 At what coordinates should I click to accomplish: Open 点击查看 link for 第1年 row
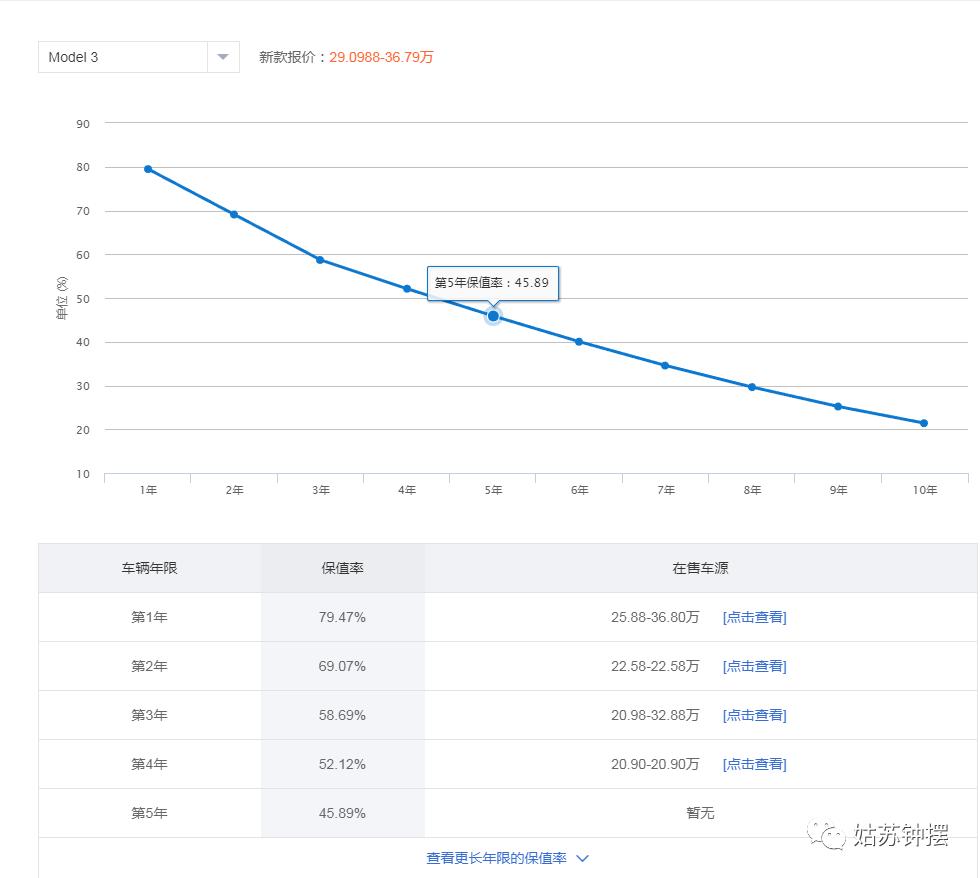click(x=754, y=617)
